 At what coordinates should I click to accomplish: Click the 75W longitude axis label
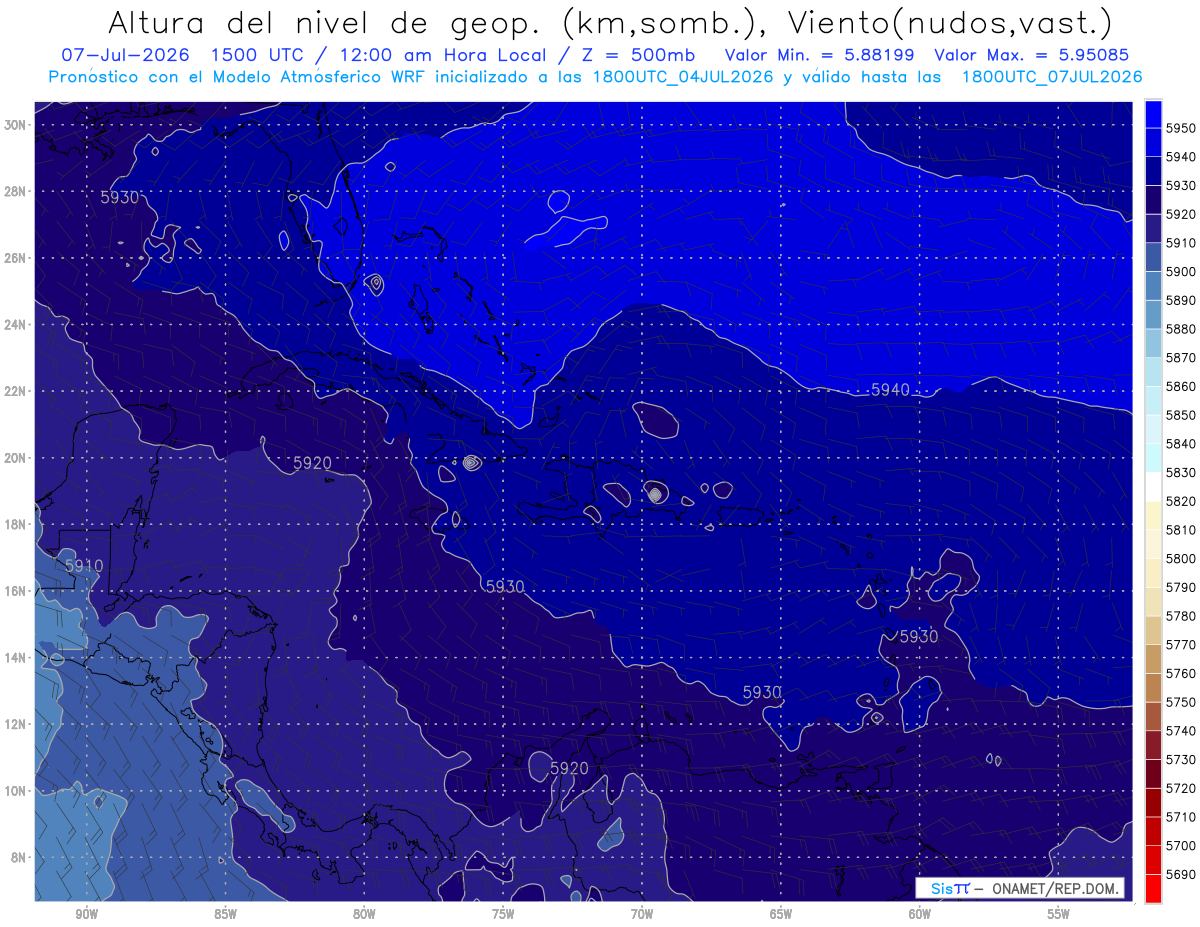coord(503,913)
